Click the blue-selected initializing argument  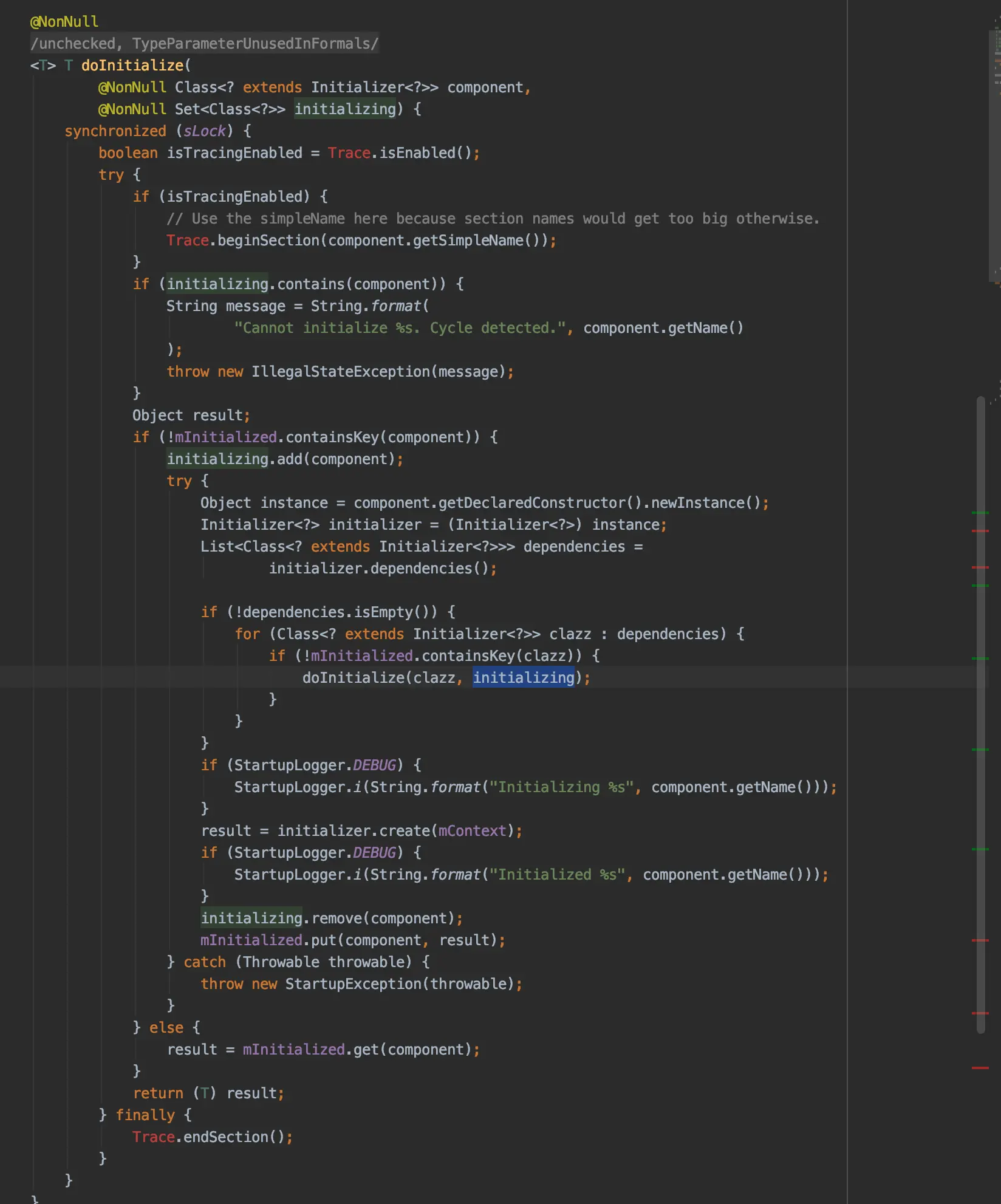pyautogui.click(x=524, y=677)
